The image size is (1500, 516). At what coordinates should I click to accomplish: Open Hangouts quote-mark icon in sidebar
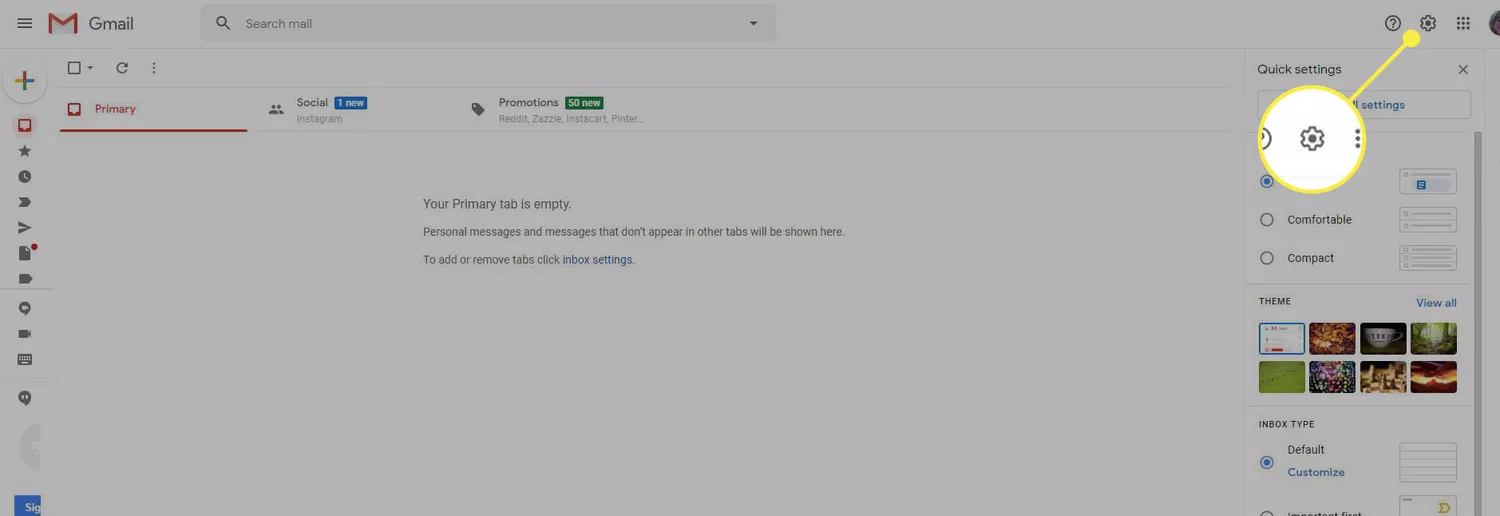click(25, 398)
